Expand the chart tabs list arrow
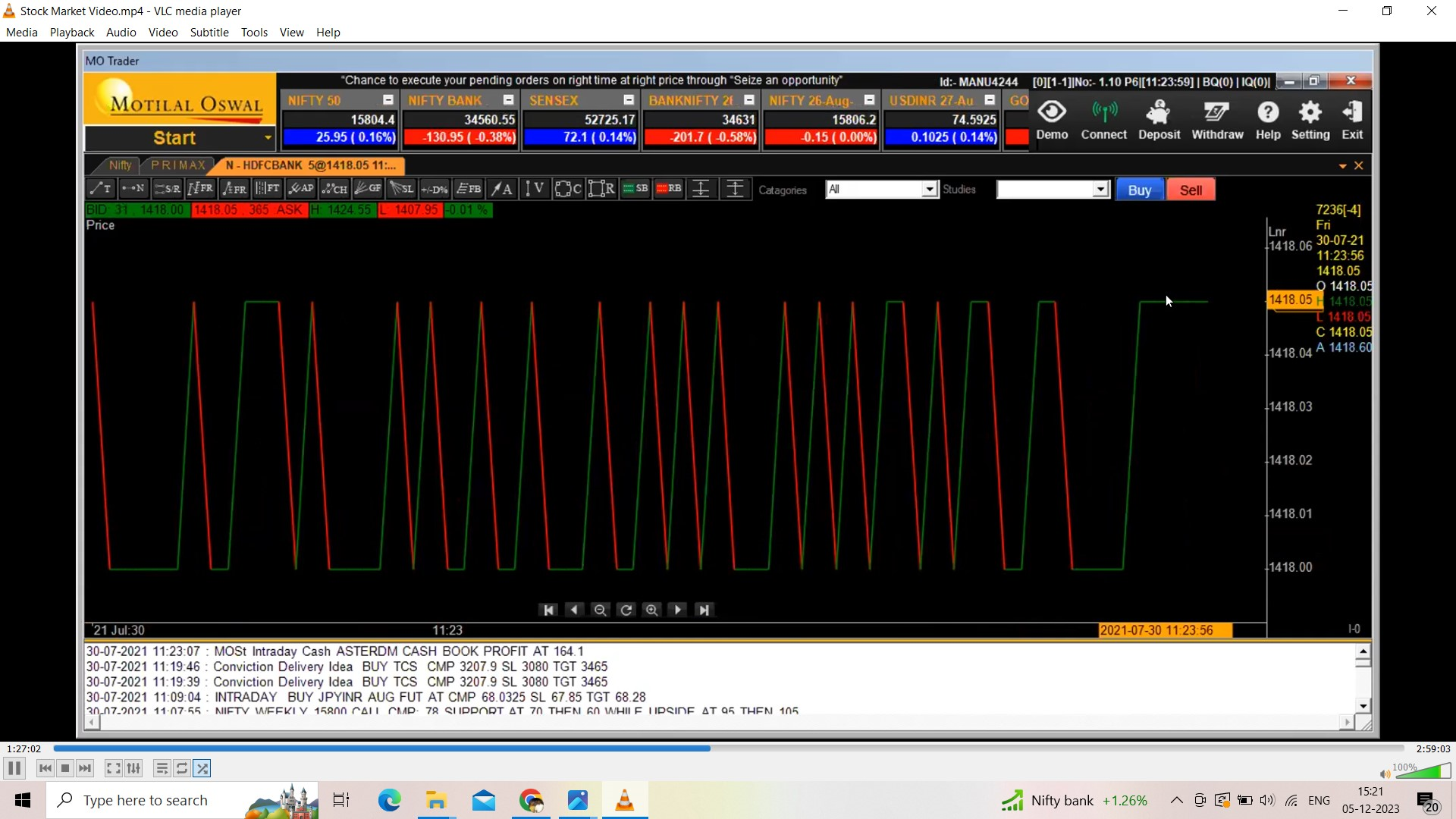 point(1342,166)
